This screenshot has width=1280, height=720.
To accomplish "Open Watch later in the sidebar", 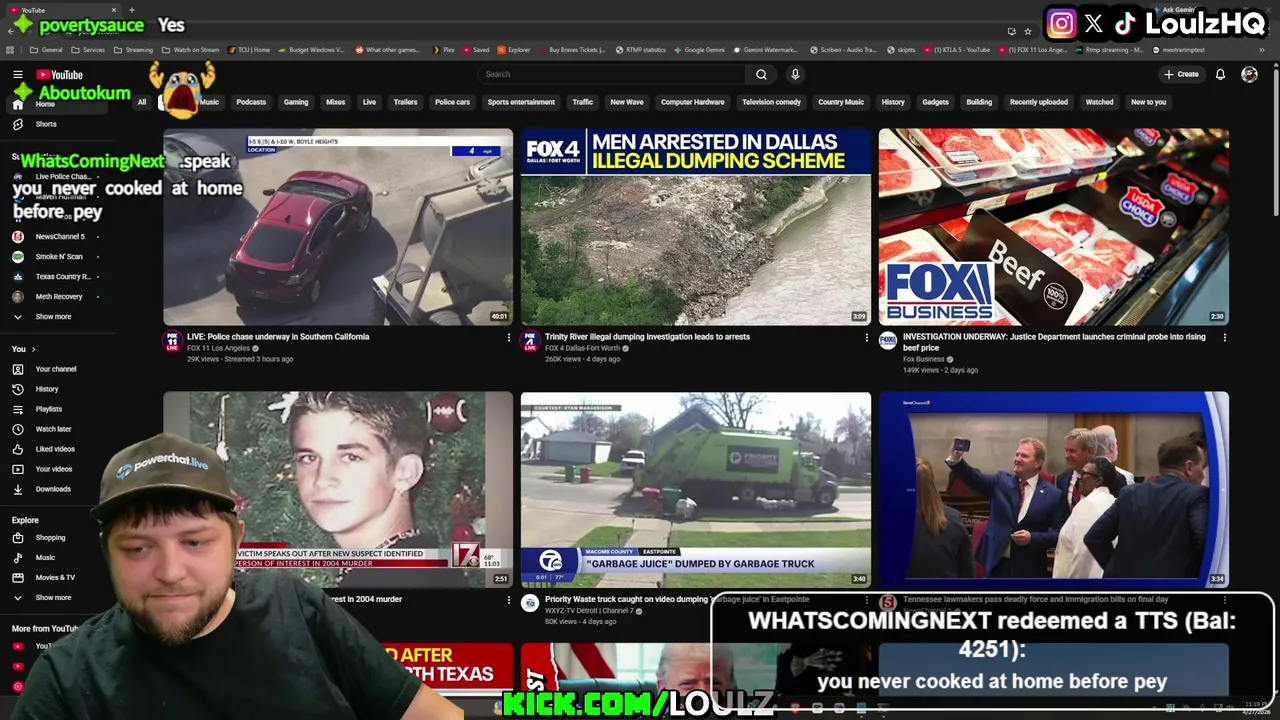I will tap(53, 429).
